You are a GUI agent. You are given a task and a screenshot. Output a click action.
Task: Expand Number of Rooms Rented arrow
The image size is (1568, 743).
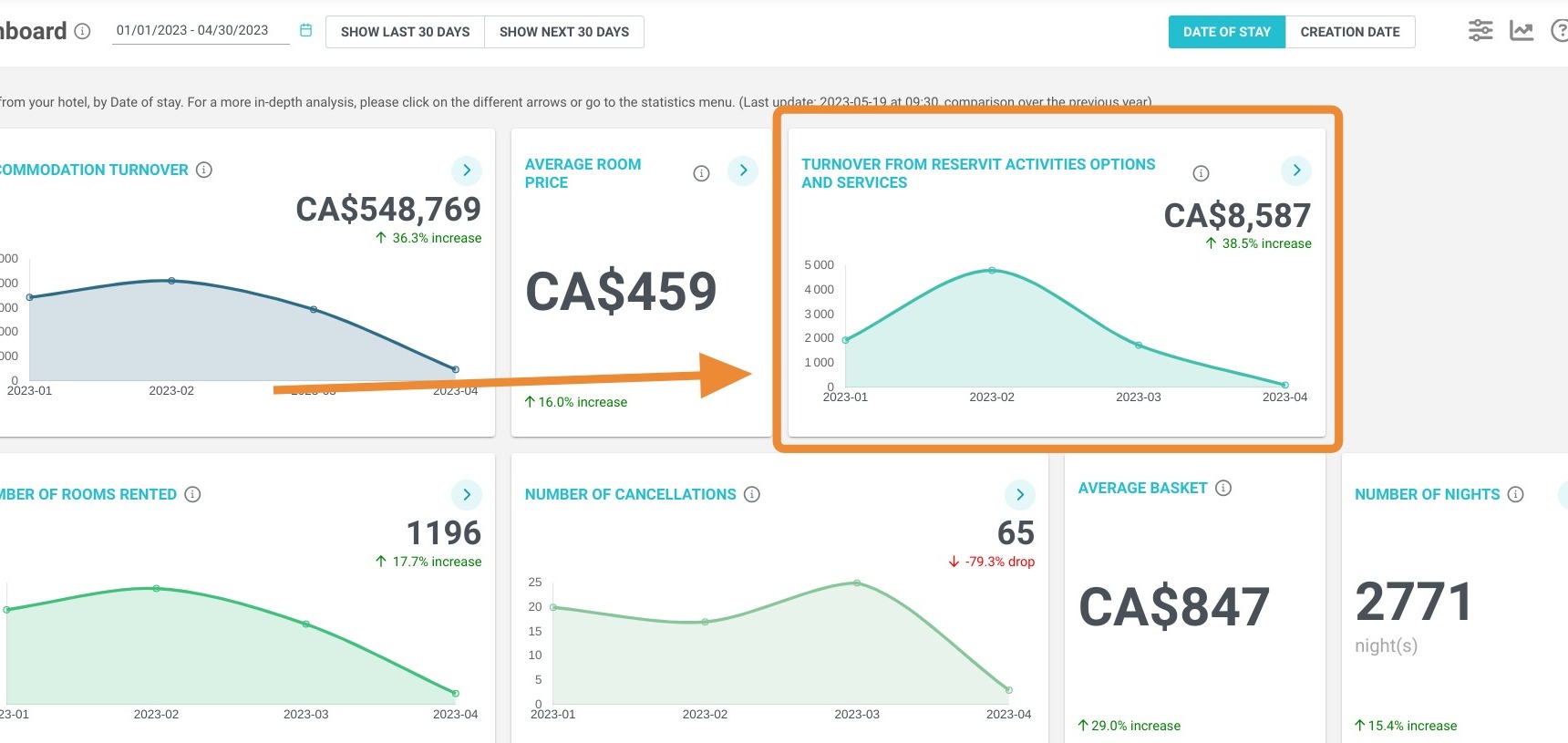467,495
